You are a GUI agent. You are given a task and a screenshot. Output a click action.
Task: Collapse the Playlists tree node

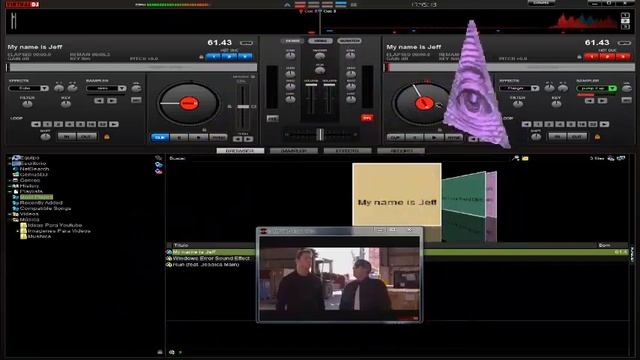point(10,191)
